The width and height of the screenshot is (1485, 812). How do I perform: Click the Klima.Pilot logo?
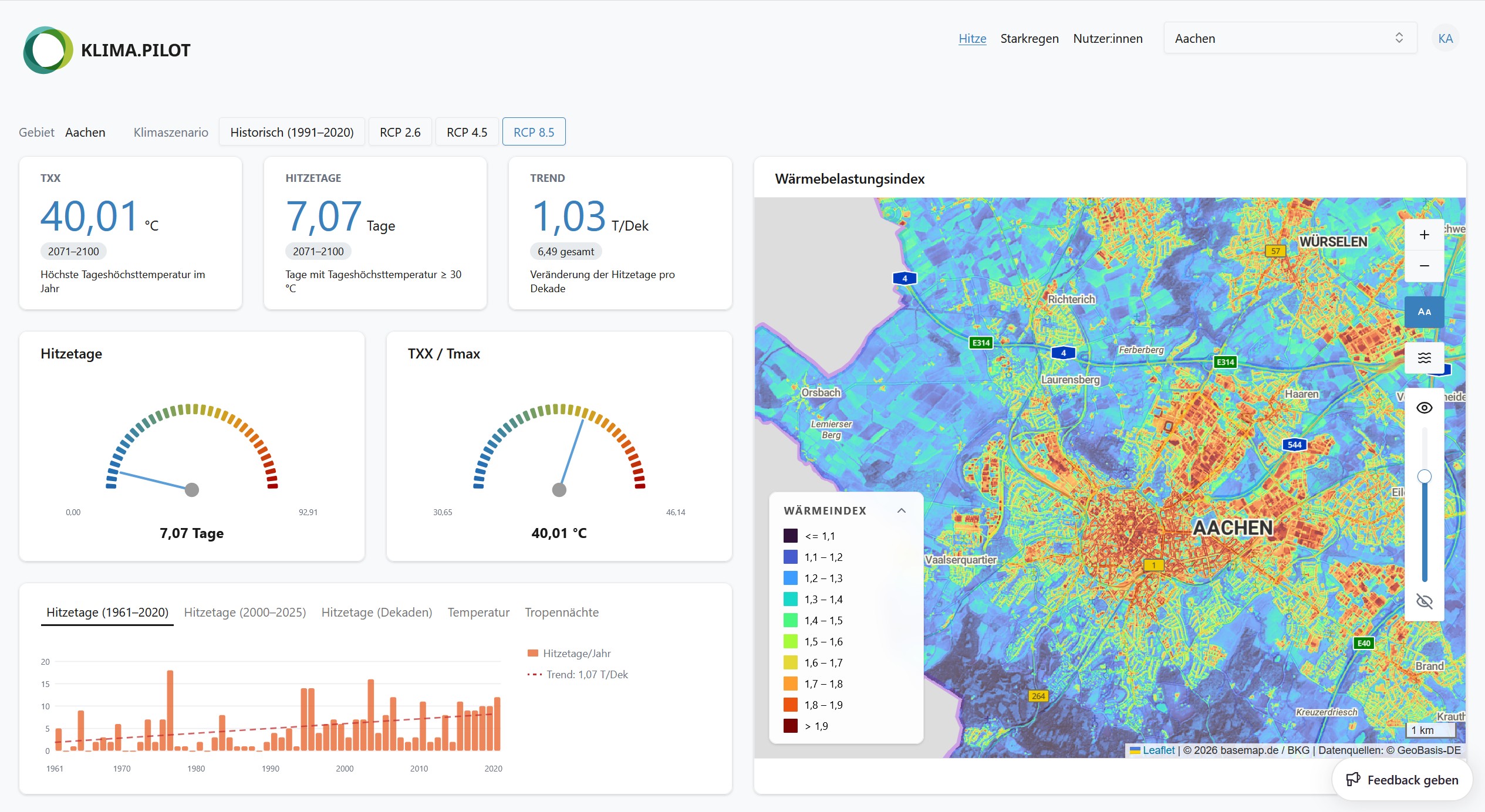107,50
